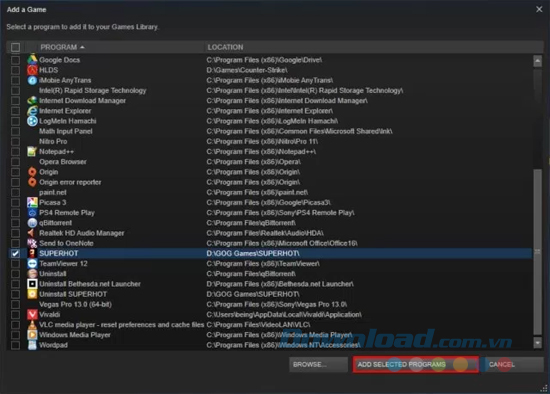Uncheck the SUPERHOT checkbox
The image size is (550, 394).
coord(15,253)
